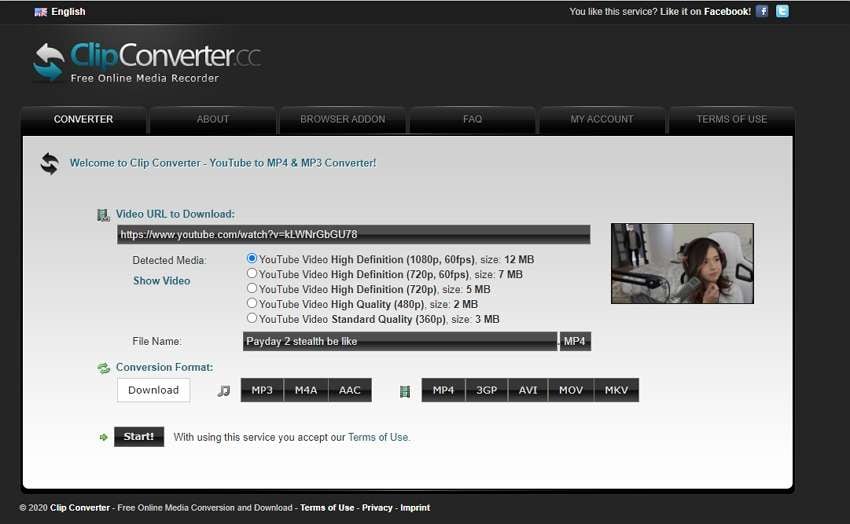Click MP4 extension label beside file name

pyautogui.click(x=575, y=341)
